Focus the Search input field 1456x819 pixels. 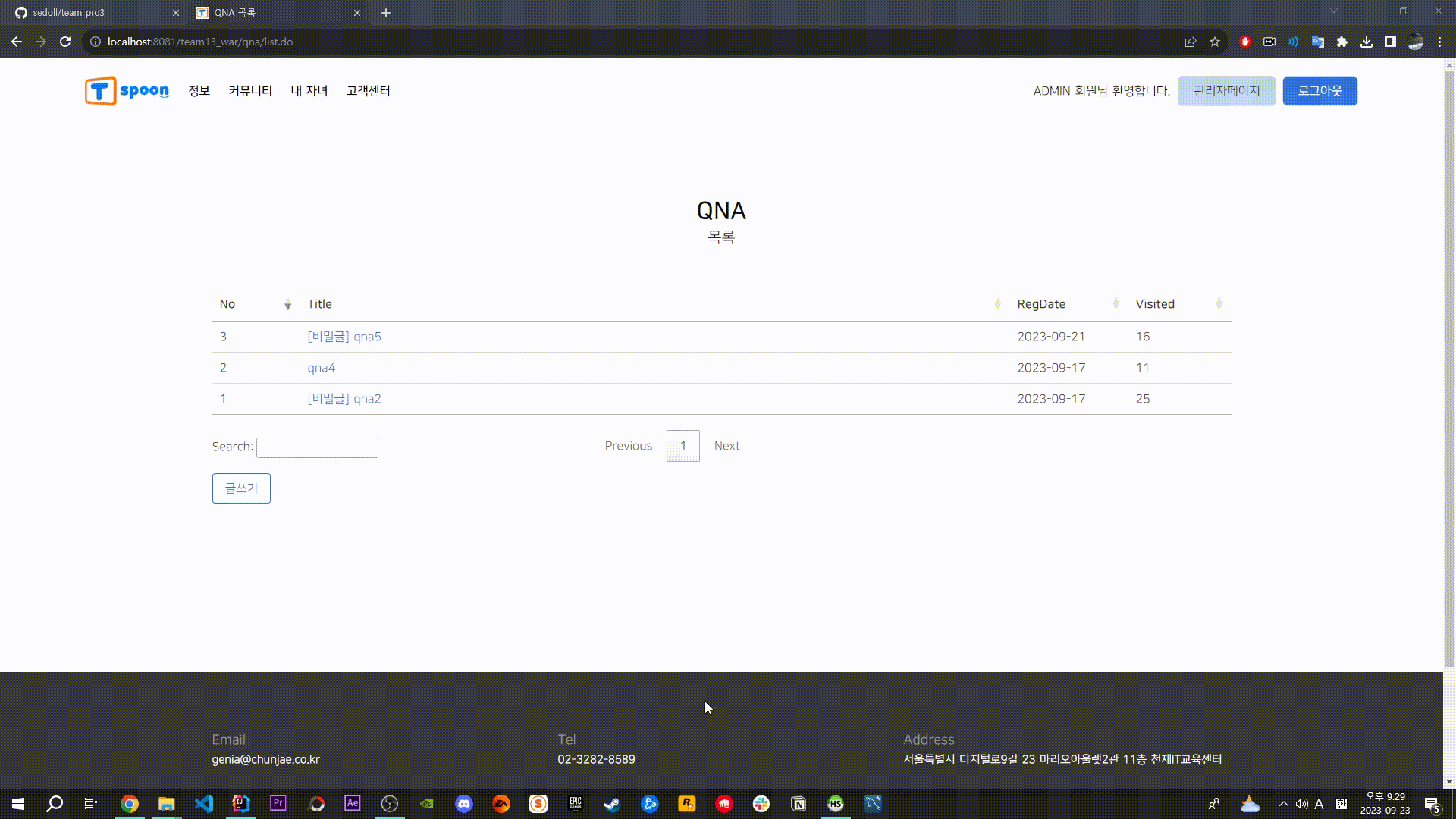point(317,447)
